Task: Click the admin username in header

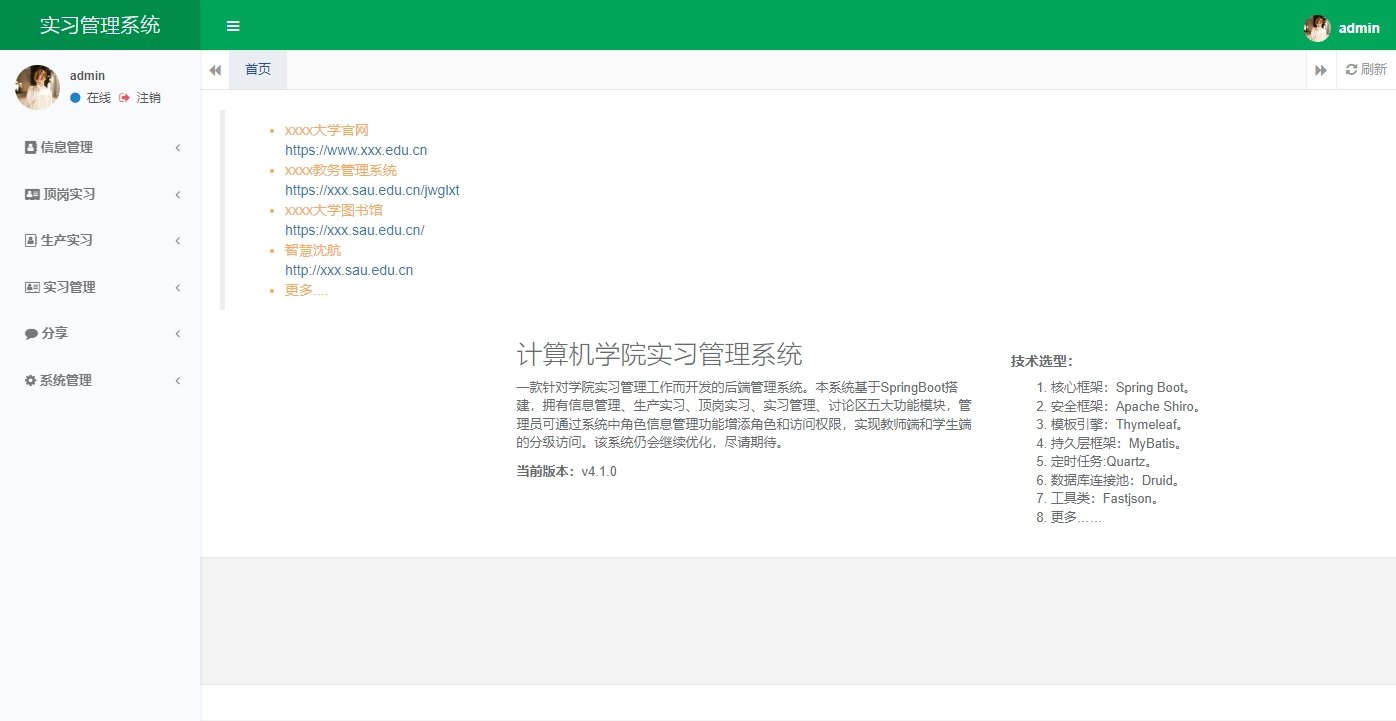Action: [x=1359, y=28]
